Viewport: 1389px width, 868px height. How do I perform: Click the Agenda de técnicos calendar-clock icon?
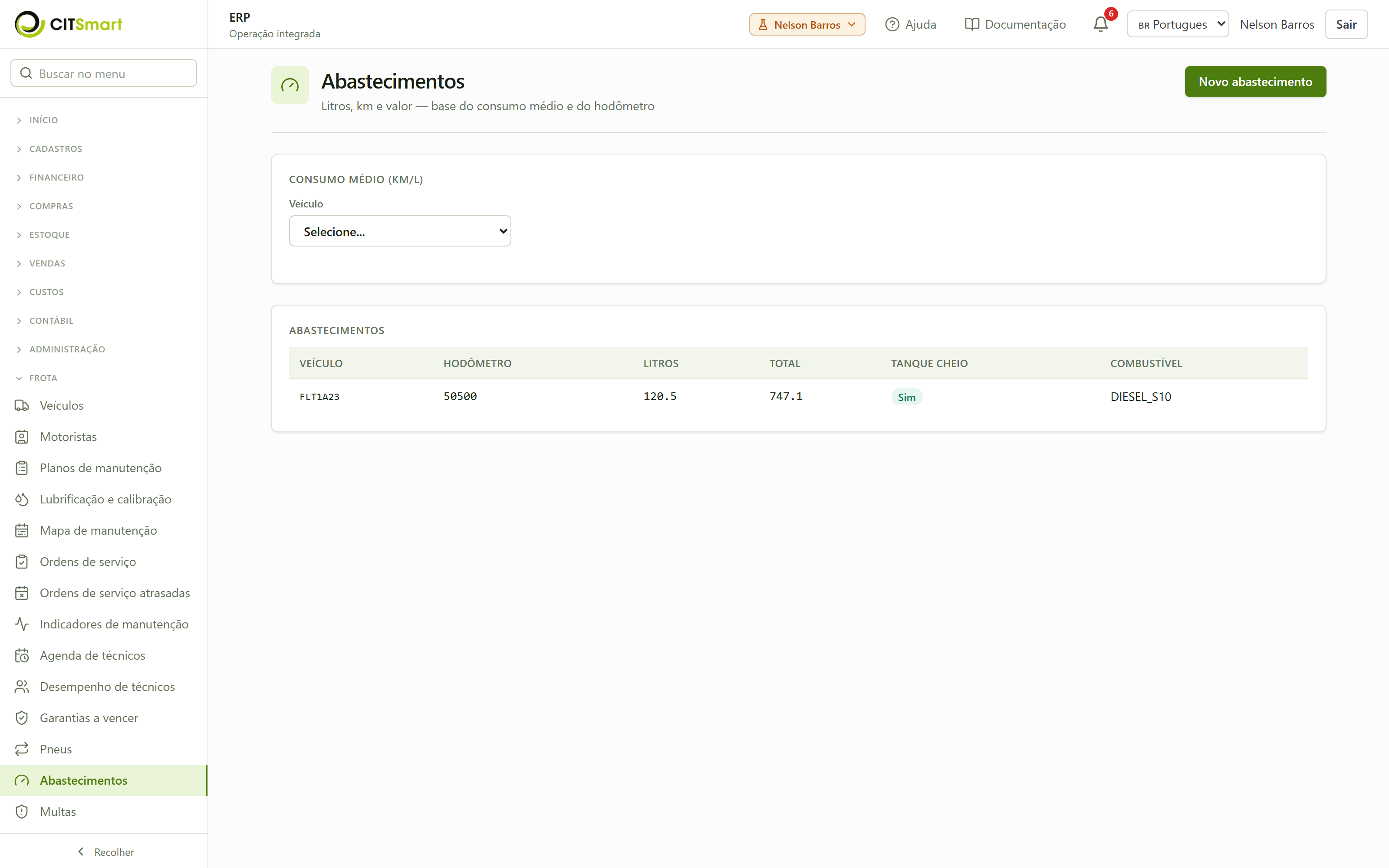22,656
